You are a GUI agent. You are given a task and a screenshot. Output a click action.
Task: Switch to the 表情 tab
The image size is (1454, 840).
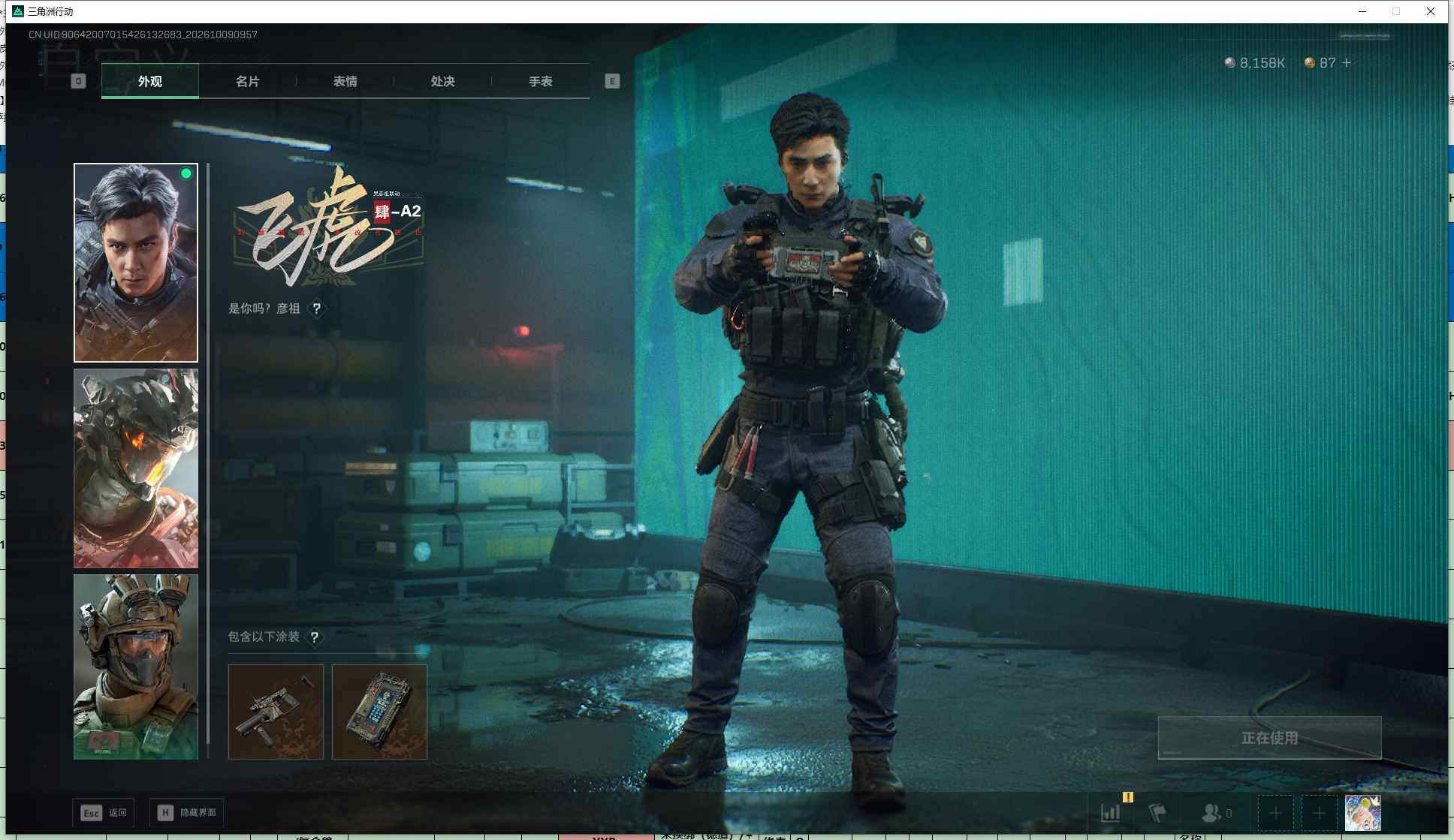[x=345, y=81]
